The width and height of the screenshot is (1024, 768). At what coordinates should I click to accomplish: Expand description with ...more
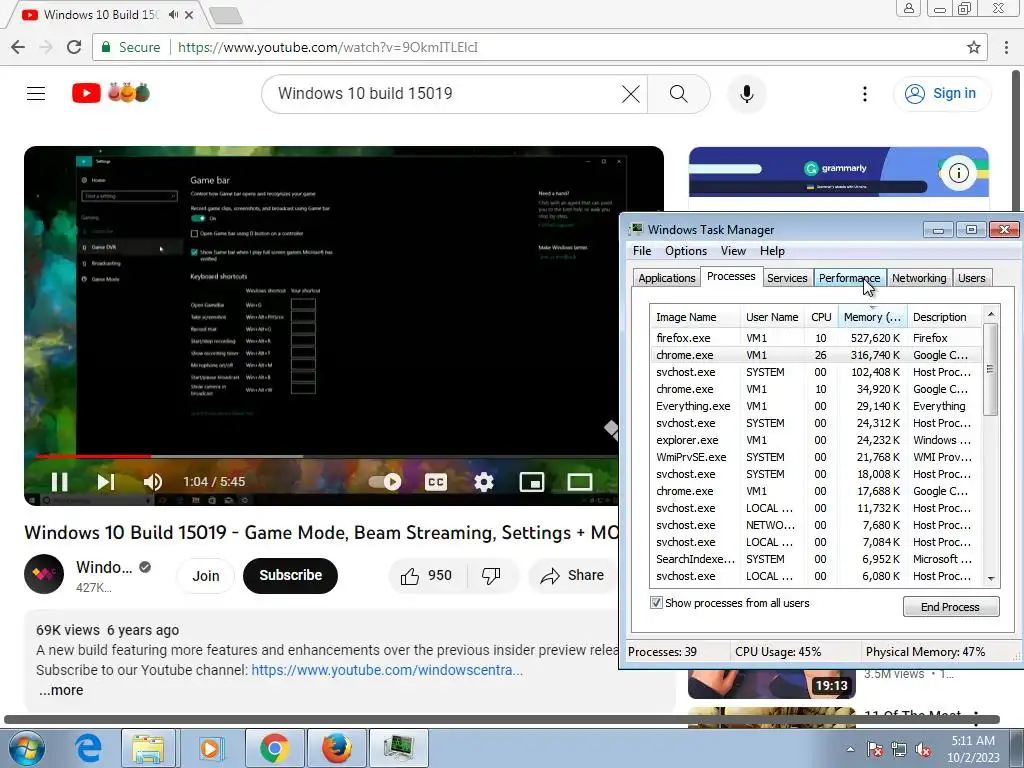point(61,690)
